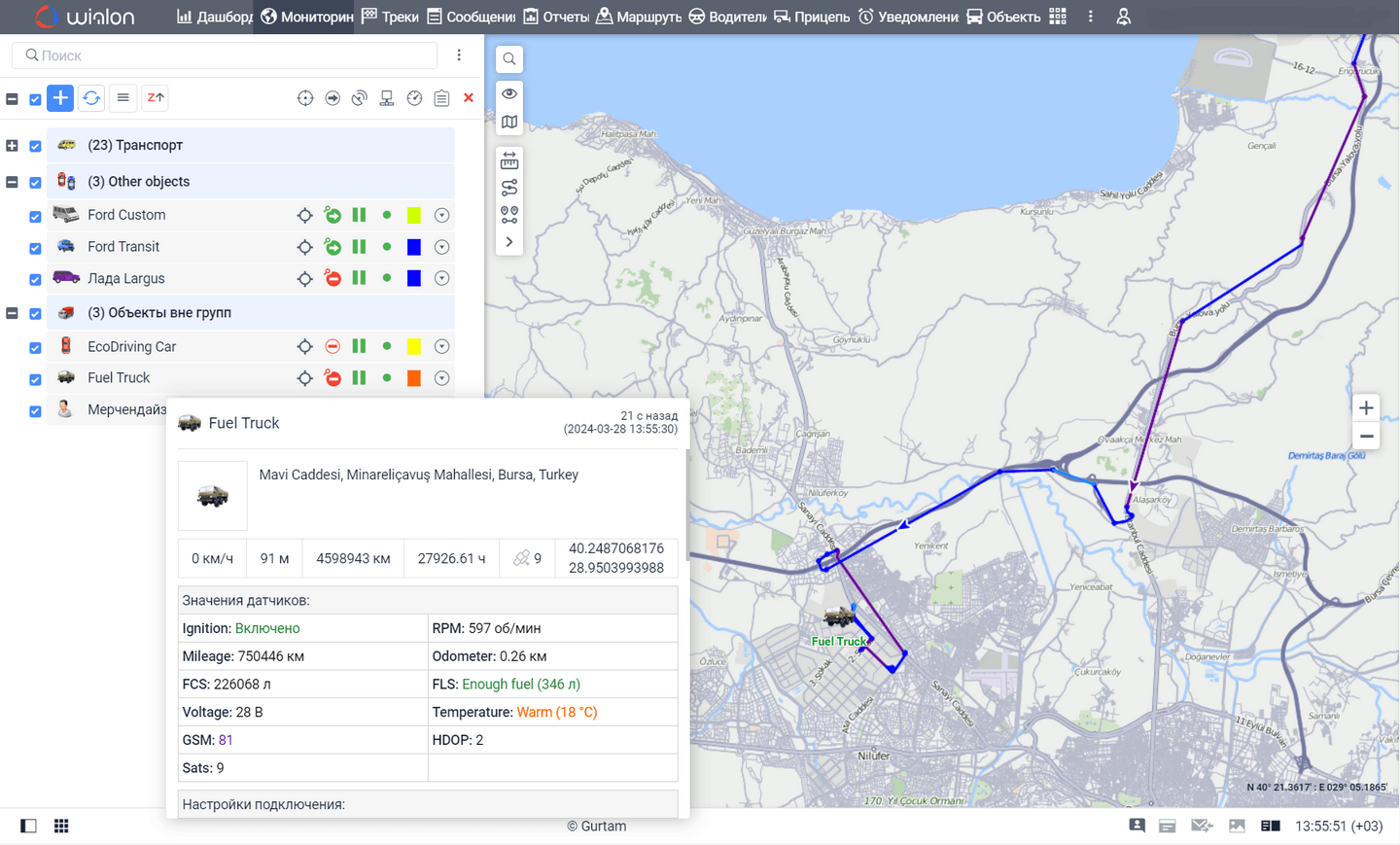This screenshot has height=845, width=1400.
Task: Click the orange color swatch for Fuel Truck
Action: [x=414, y=378]
